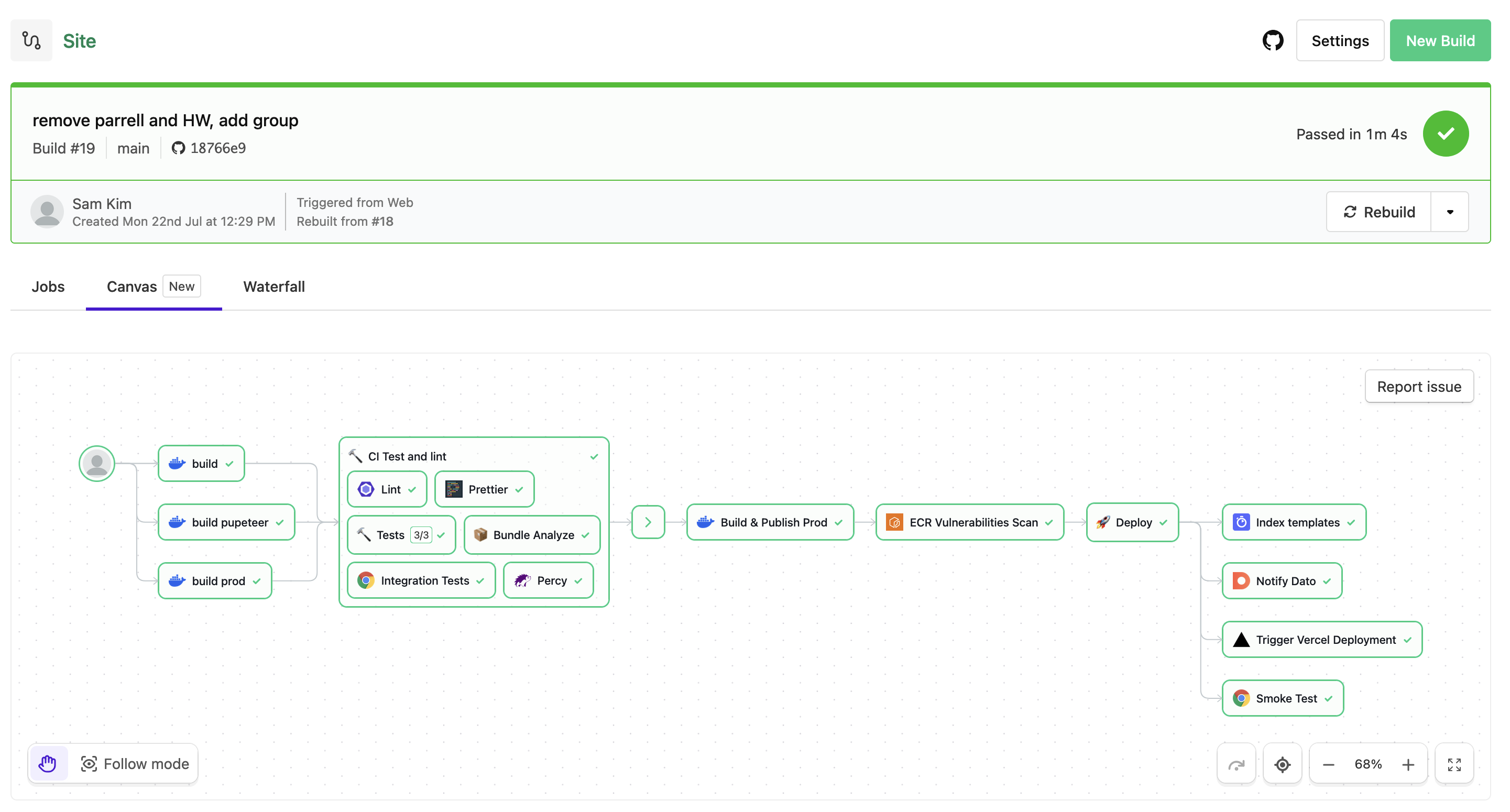Viewport: 1510px width, 812px height.
Task: Open the CI Test and lint group
Action: coord(407,456)
